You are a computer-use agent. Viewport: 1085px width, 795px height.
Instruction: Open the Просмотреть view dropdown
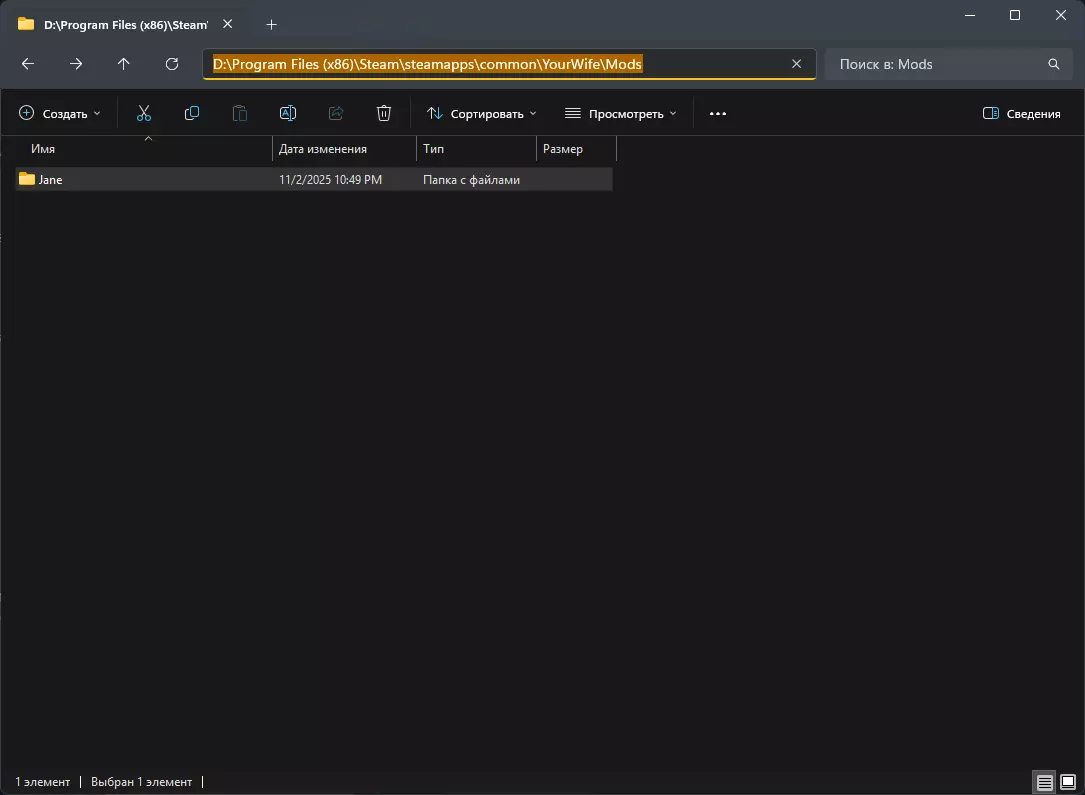point(621,113)
